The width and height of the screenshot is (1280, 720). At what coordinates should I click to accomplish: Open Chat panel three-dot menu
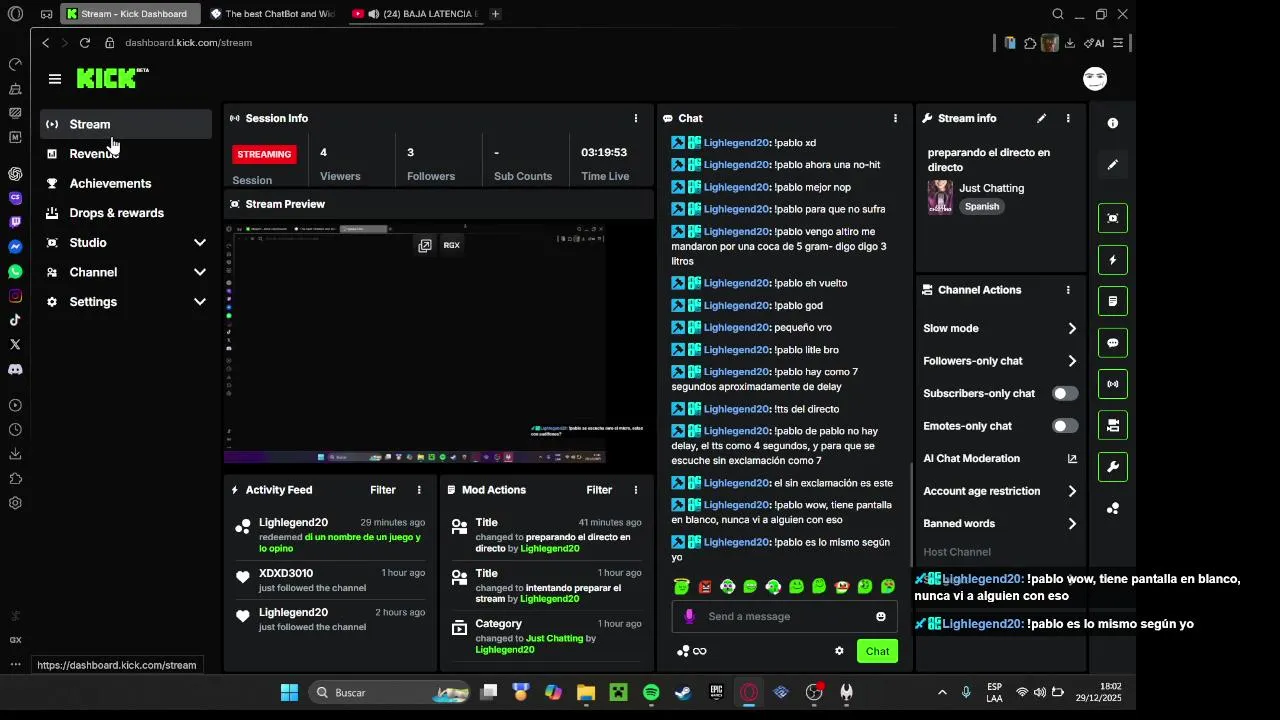point(895,118)
